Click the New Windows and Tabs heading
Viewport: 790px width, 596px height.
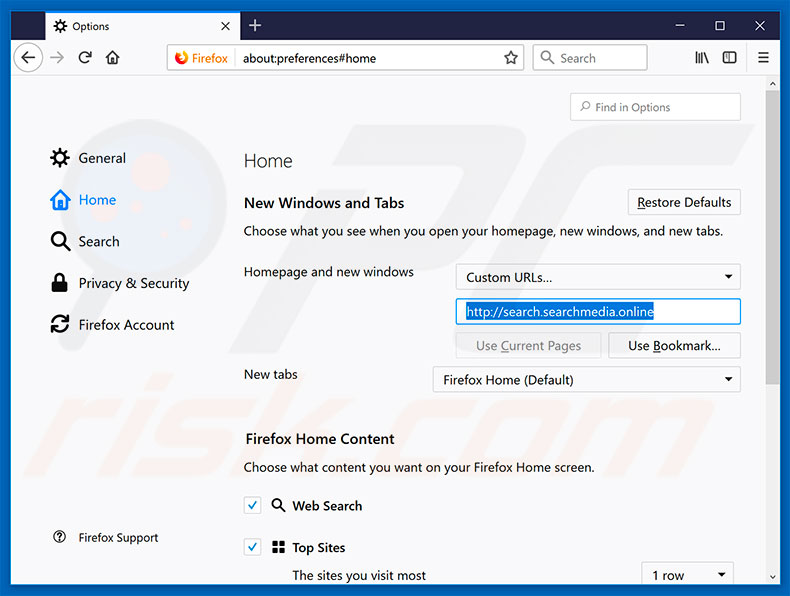click(324, 203)
